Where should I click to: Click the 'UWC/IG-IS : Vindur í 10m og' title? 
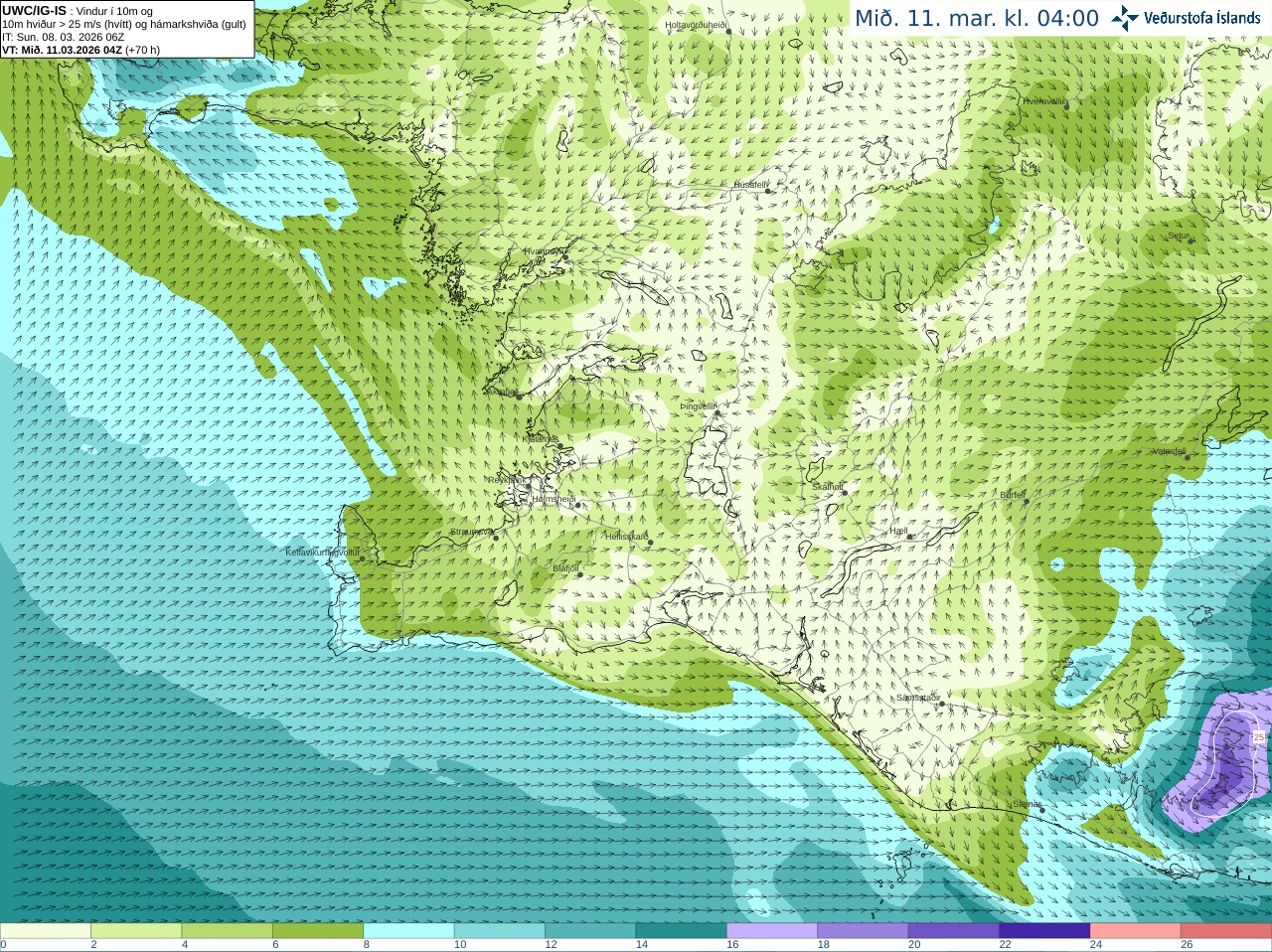77,11
